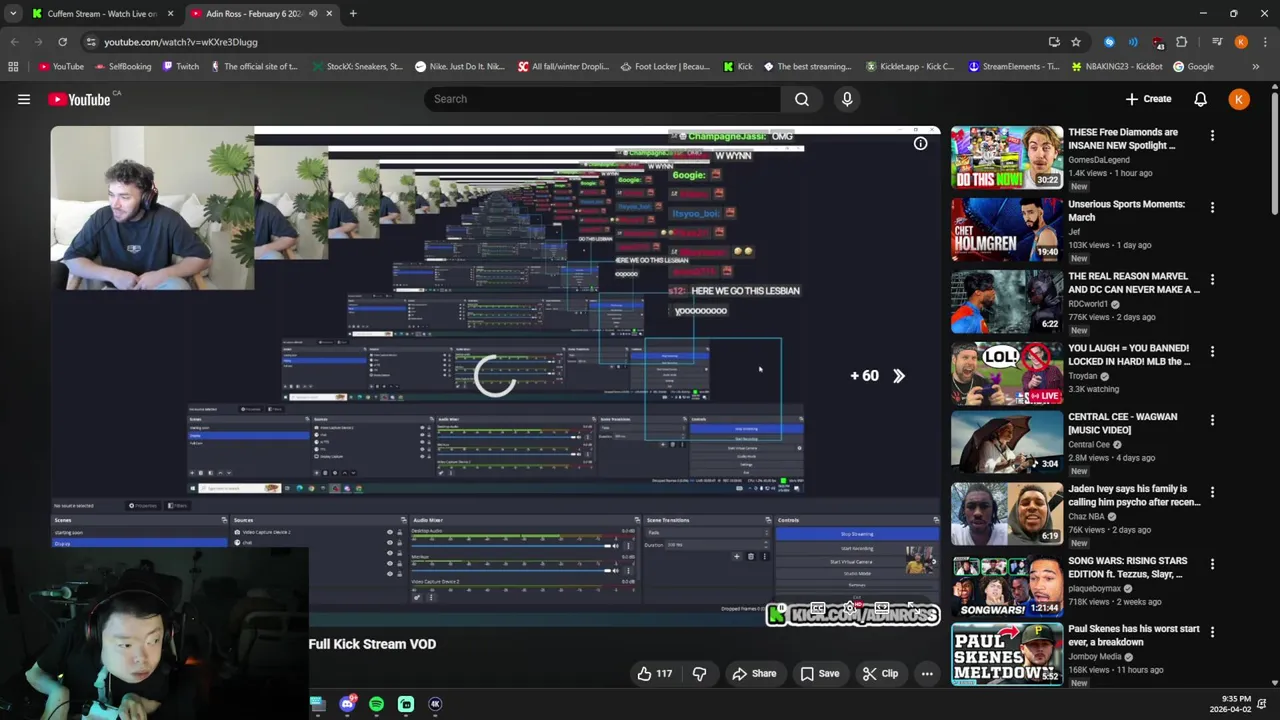The image size is (1280, 720).
Task: Click the YouTube logo to go home
Action: [79, 99]
